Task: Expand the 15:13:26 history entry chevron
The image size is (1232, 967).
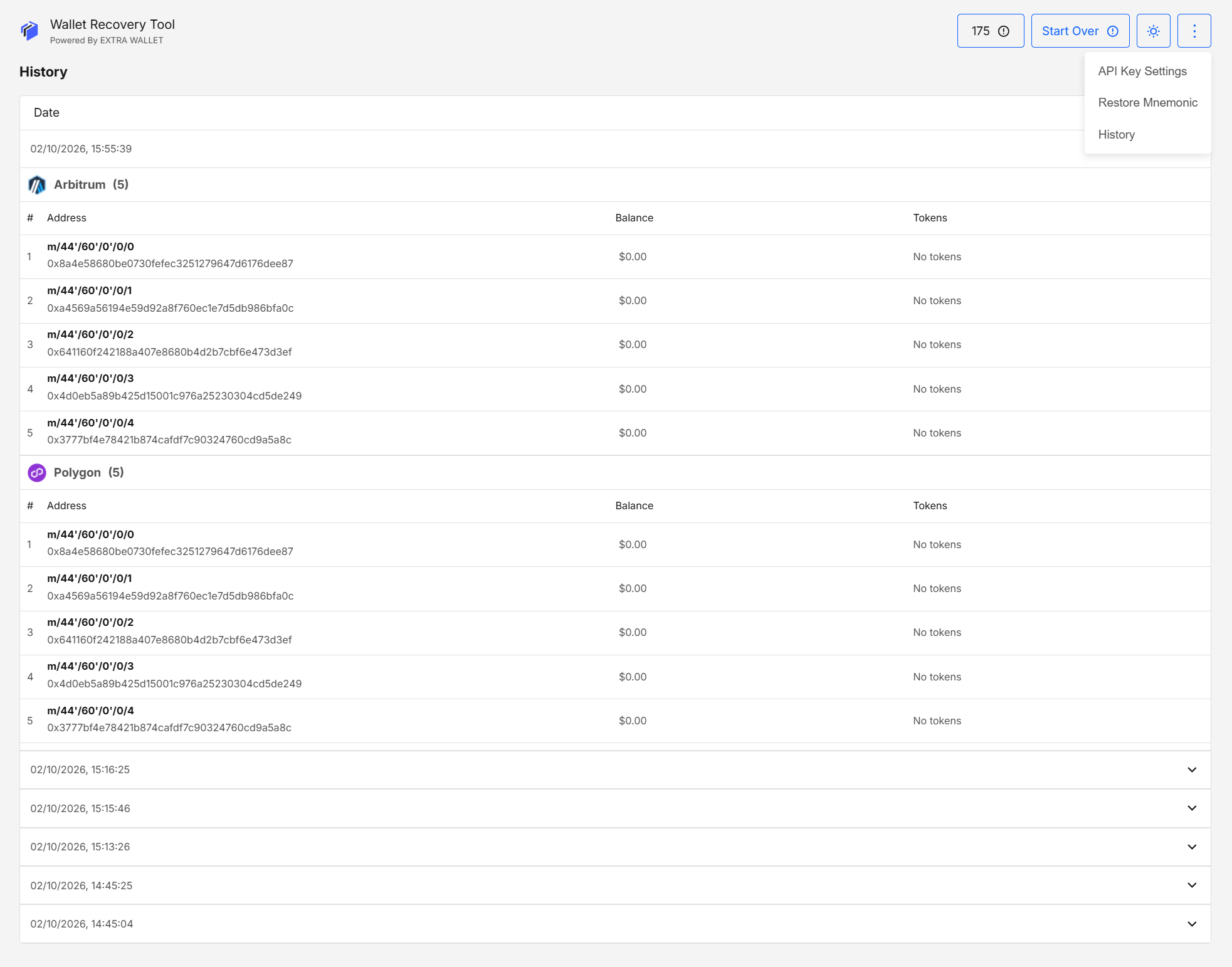Action: click(1192, 847)
